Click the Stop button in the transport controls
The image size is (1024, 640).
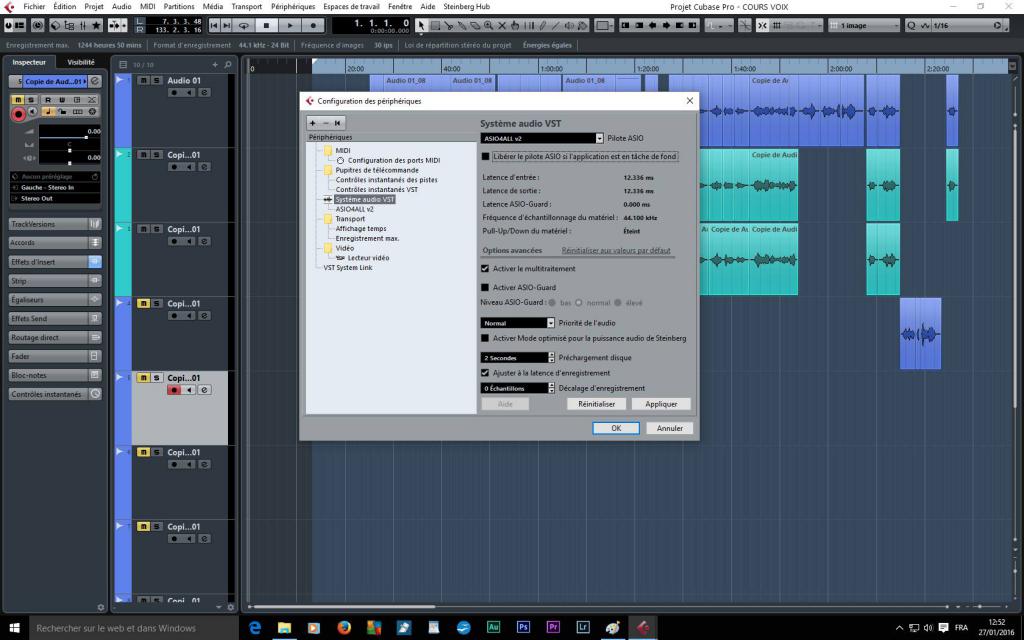[x=266, y=25]
